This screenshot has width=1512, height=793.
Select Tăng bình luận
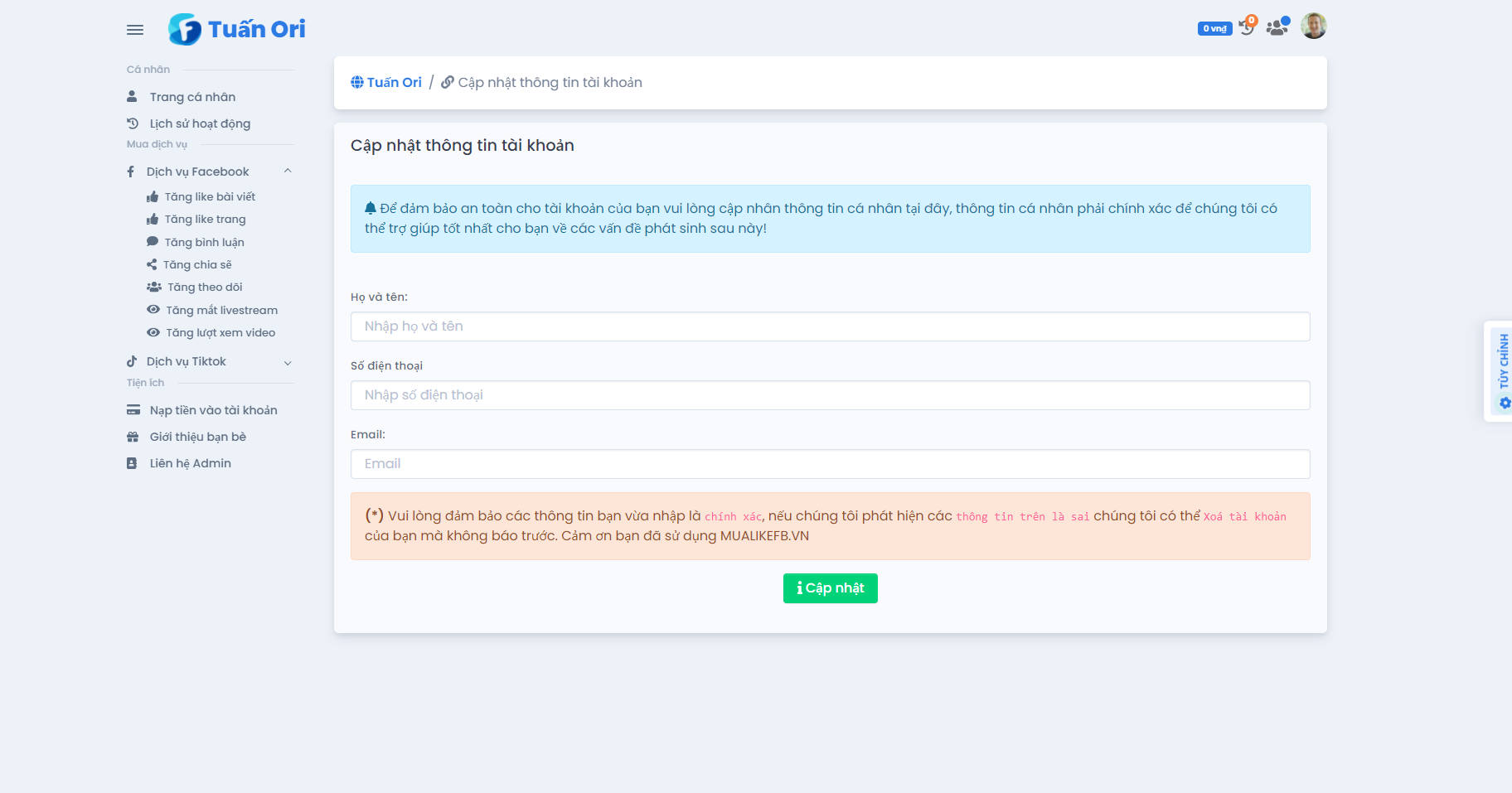coord(204,242)
